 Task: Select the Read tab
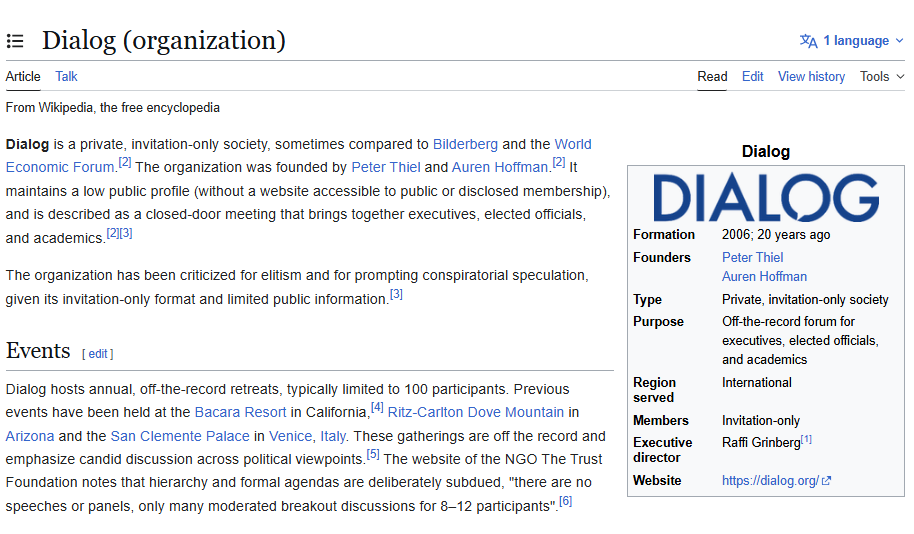click(712, 76)
